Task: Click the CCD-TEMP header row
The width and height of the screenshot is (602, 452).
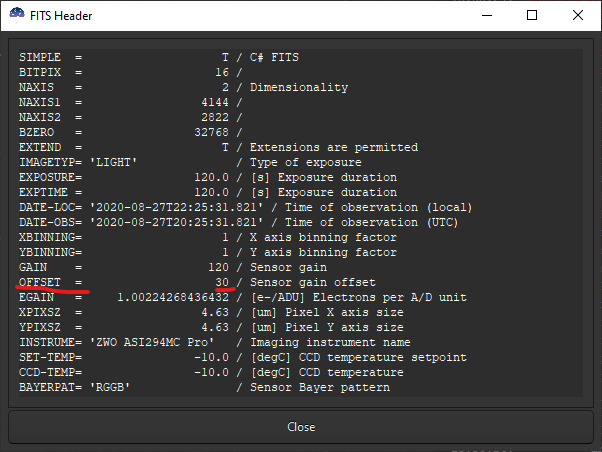Action: tap(200, 372)
